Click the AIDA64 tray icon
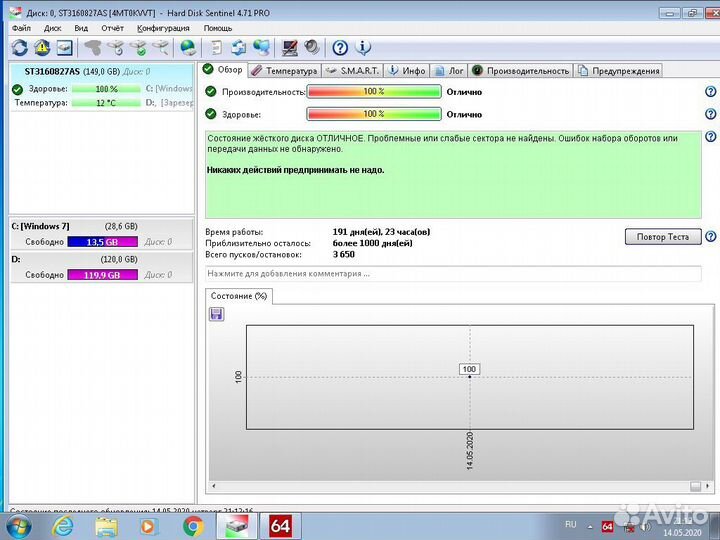Viewport: 720px width, 540px height. tap(607, 527)
